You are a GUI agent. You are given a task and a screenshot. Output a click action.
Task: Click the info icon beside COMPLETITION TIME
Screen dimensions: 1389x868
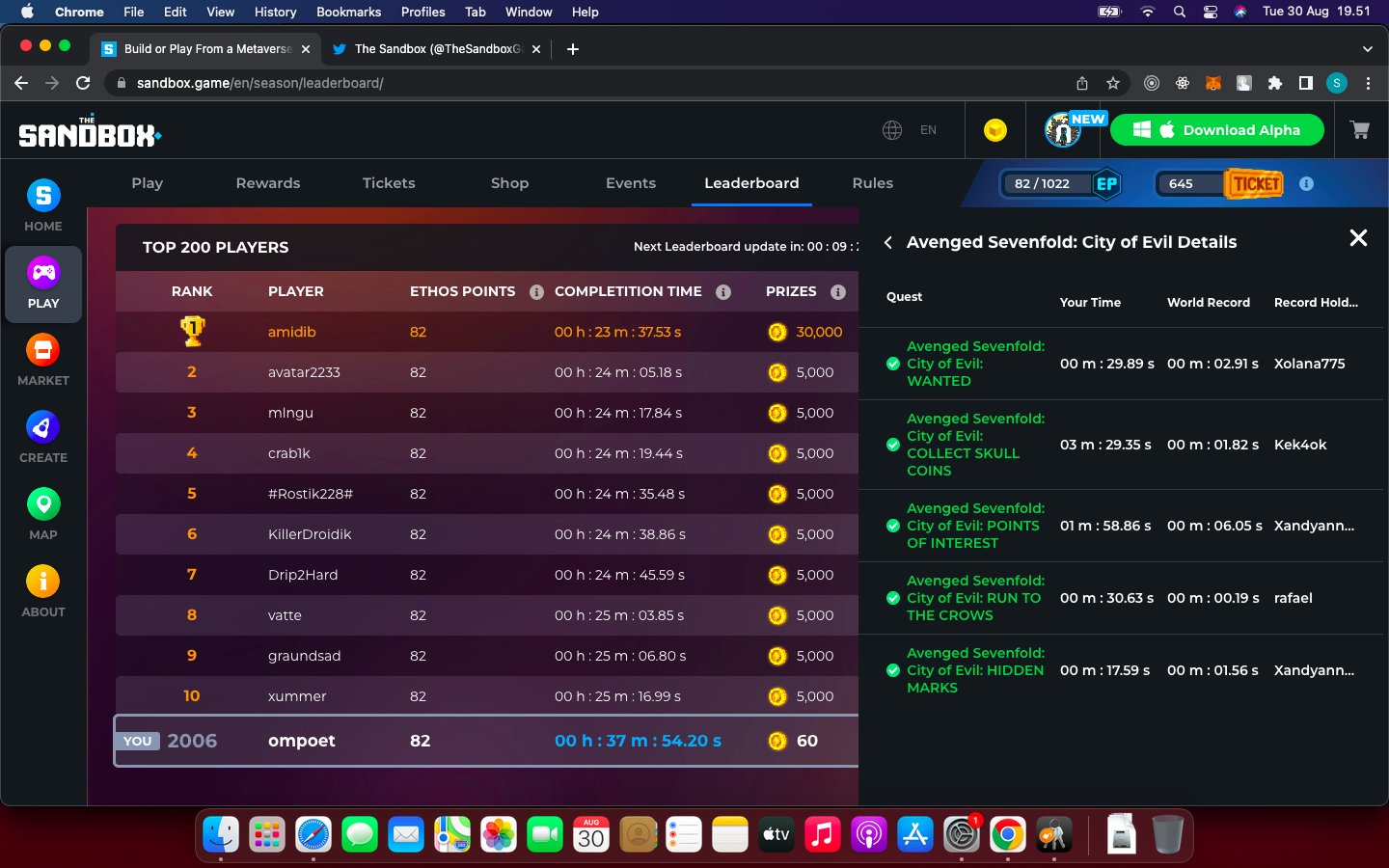(x=723, y=291)
